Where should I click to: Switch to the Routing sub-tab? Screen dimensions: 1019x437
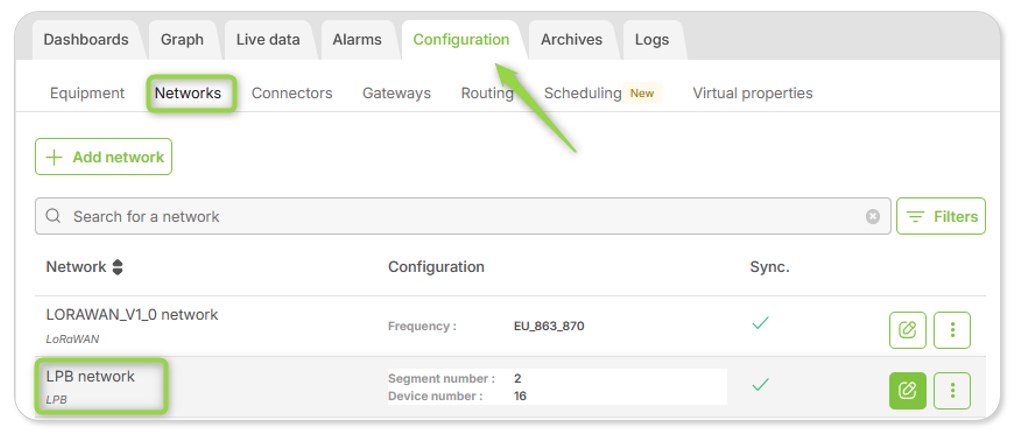pos(487,93)
